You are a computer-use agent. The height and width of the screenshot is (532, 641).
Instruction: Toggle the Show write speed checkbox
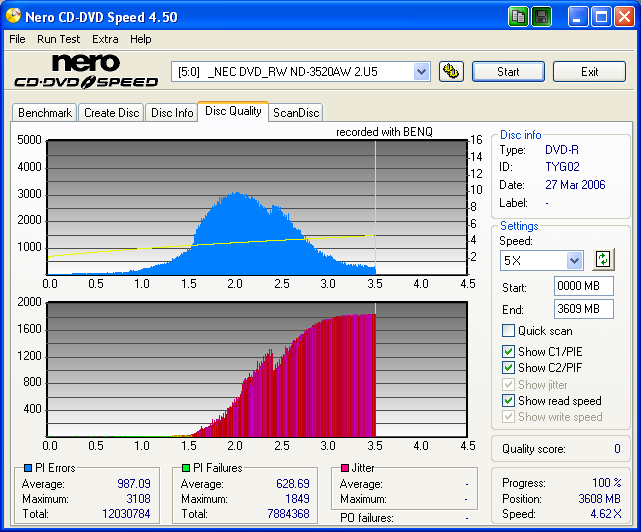point(508,417)
